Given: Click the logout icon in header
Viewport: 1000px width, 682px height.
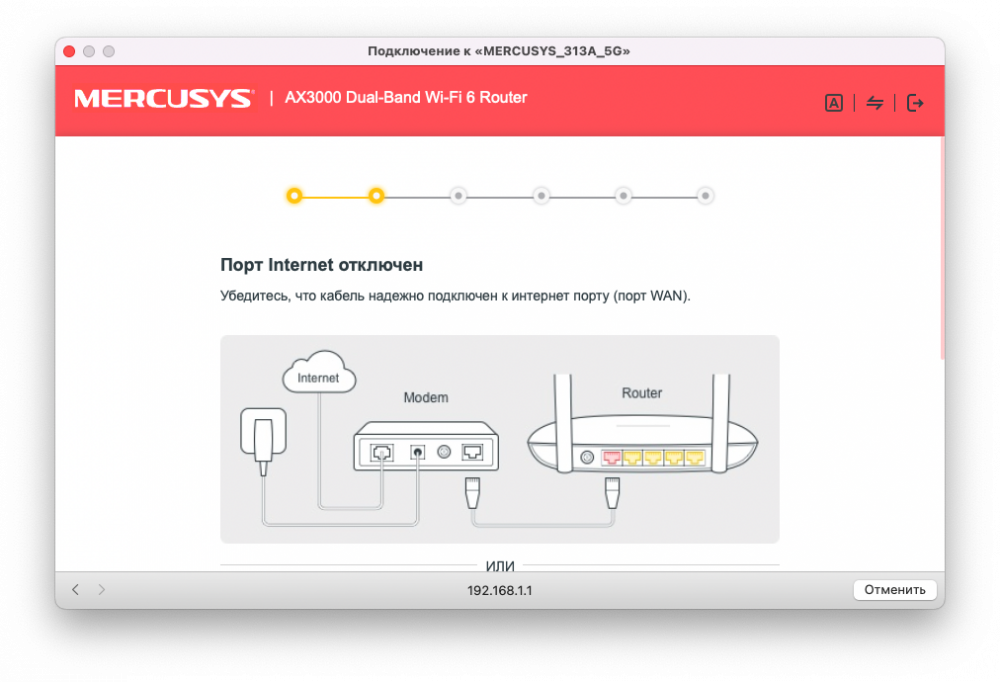Looking at the screenshot, I should pyautogui.click(x=915, y=103).
